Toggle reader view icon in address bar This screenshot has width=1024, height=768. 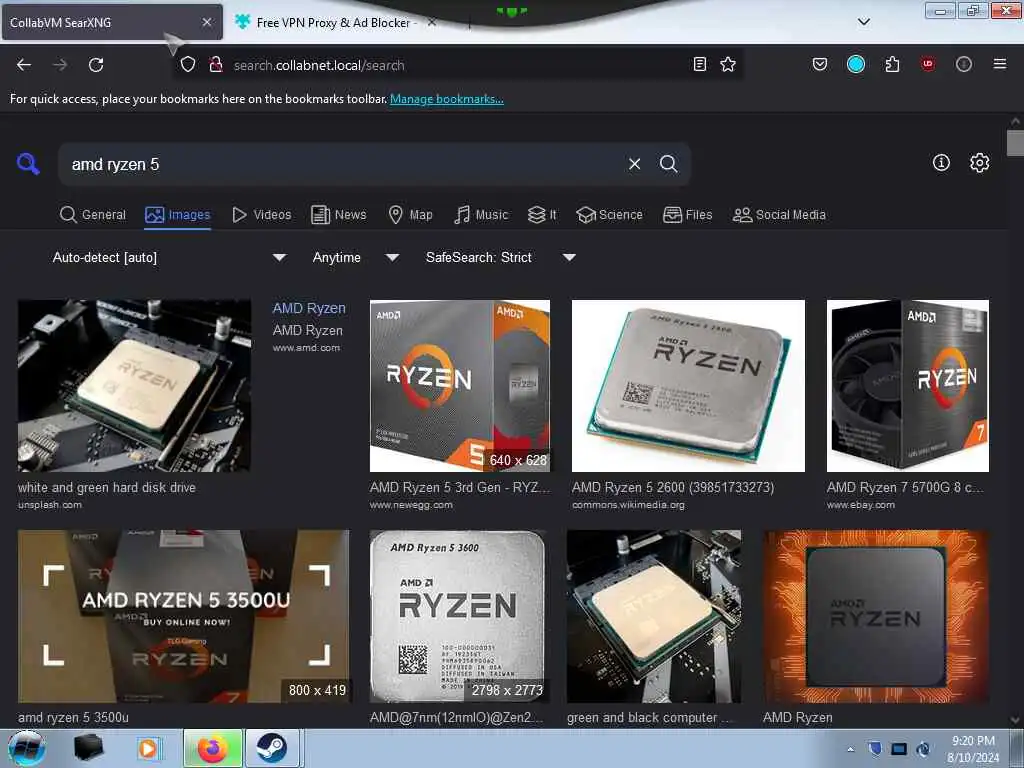[x=699, y=64]
